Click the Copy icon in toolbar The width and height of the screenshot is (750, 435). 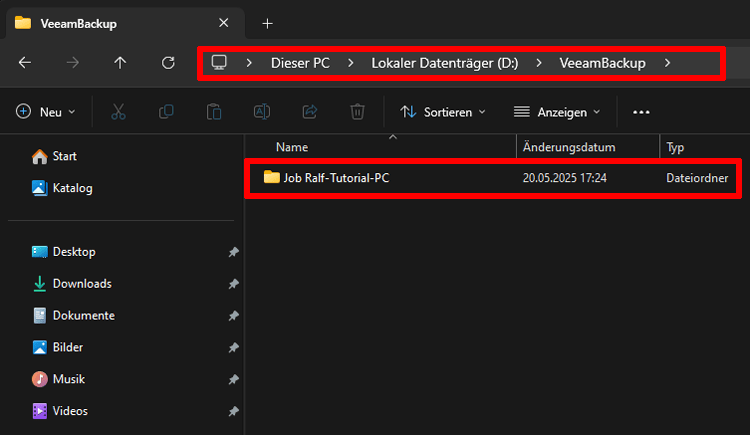(x=166, y=112)
